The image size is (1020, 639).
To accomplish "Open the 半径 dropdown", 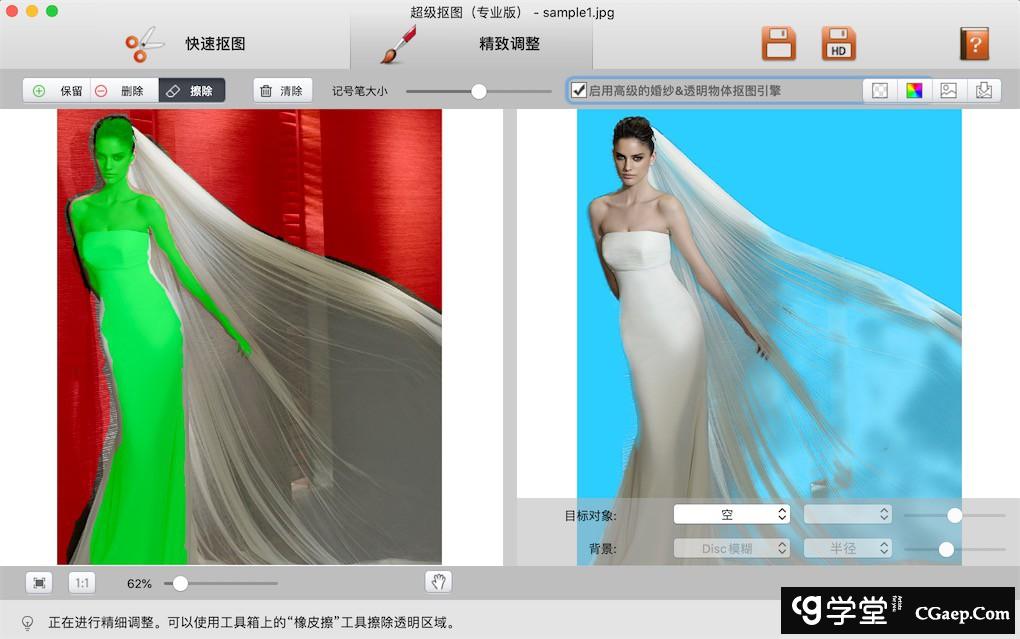I will coord(847,549).
